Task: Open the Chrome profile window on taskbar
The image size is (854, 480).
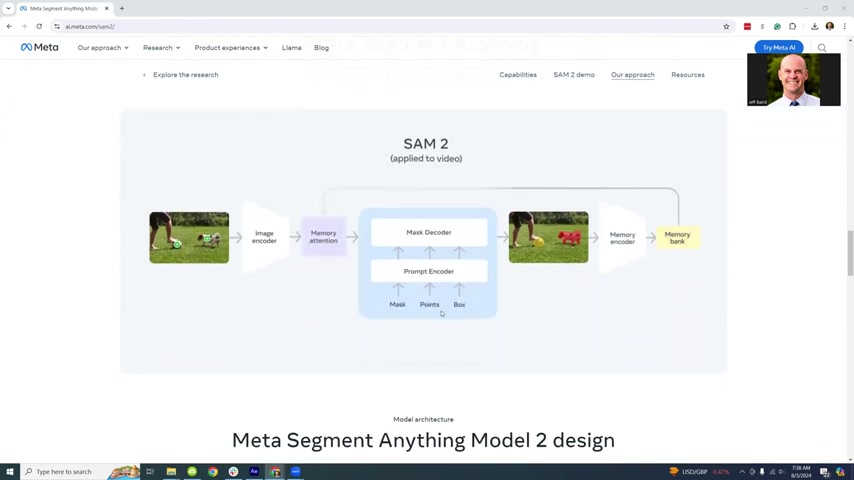Action: [274, 472]
